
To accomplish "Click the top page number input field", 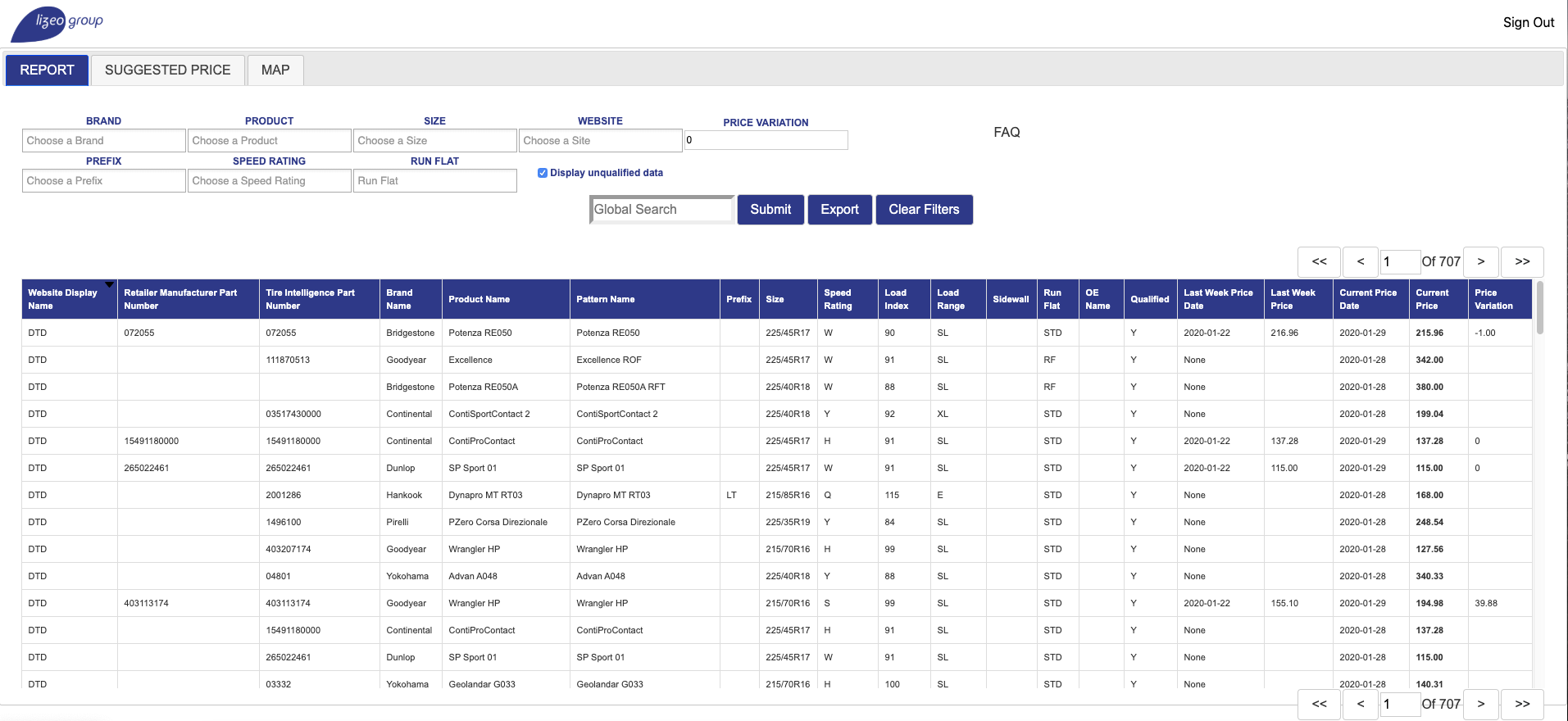I will point(1400,262).
